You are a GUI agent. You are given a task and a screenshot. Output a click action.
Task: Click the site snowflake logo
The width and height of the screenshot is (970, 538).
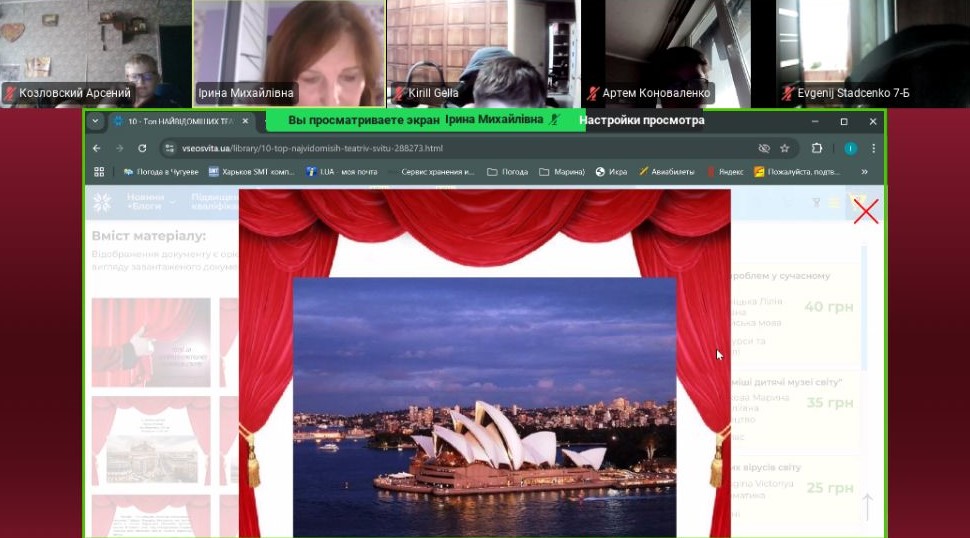(102, 202)
